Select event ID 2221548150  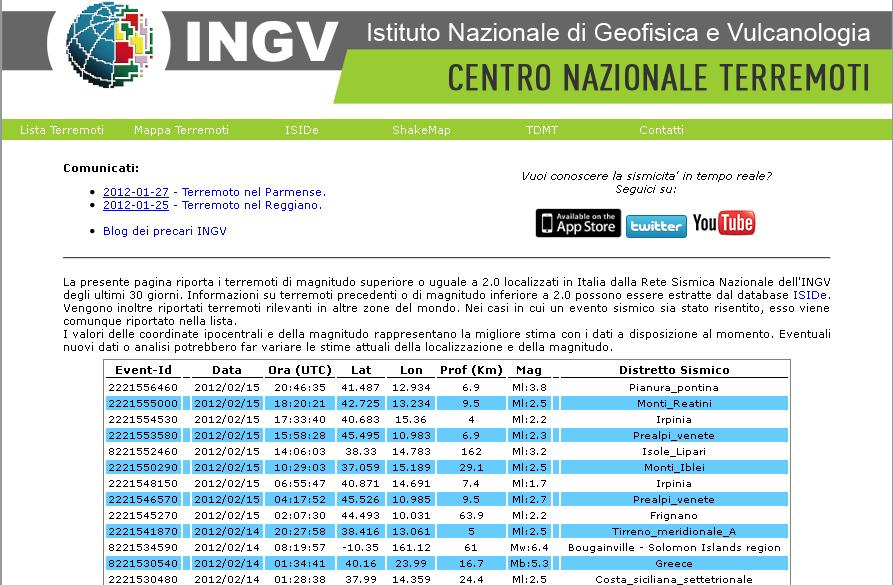coord(143,483)
